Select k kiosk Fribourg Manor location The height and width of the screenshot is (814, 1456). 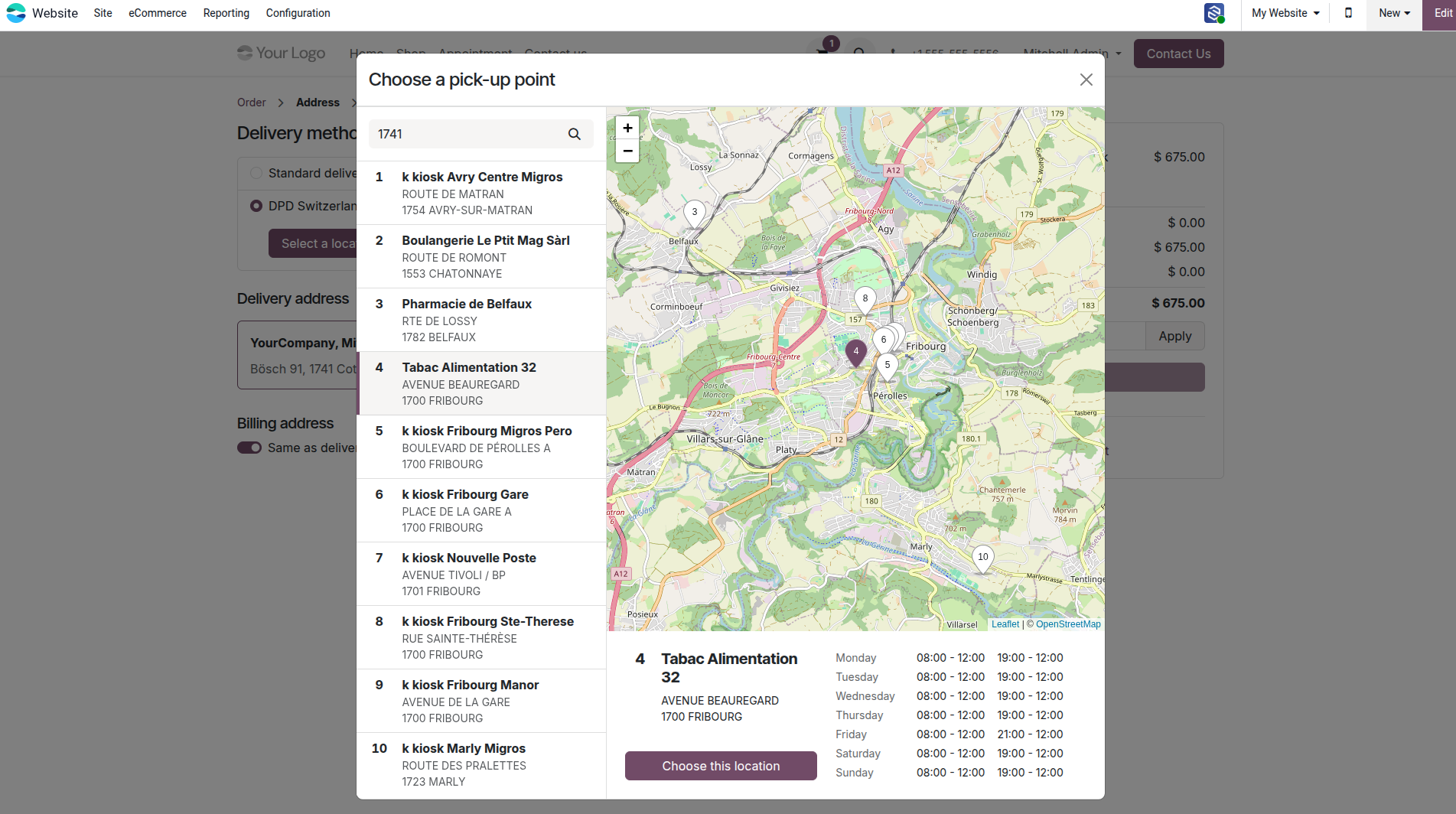pyautogui.click(x=481, y=701)
